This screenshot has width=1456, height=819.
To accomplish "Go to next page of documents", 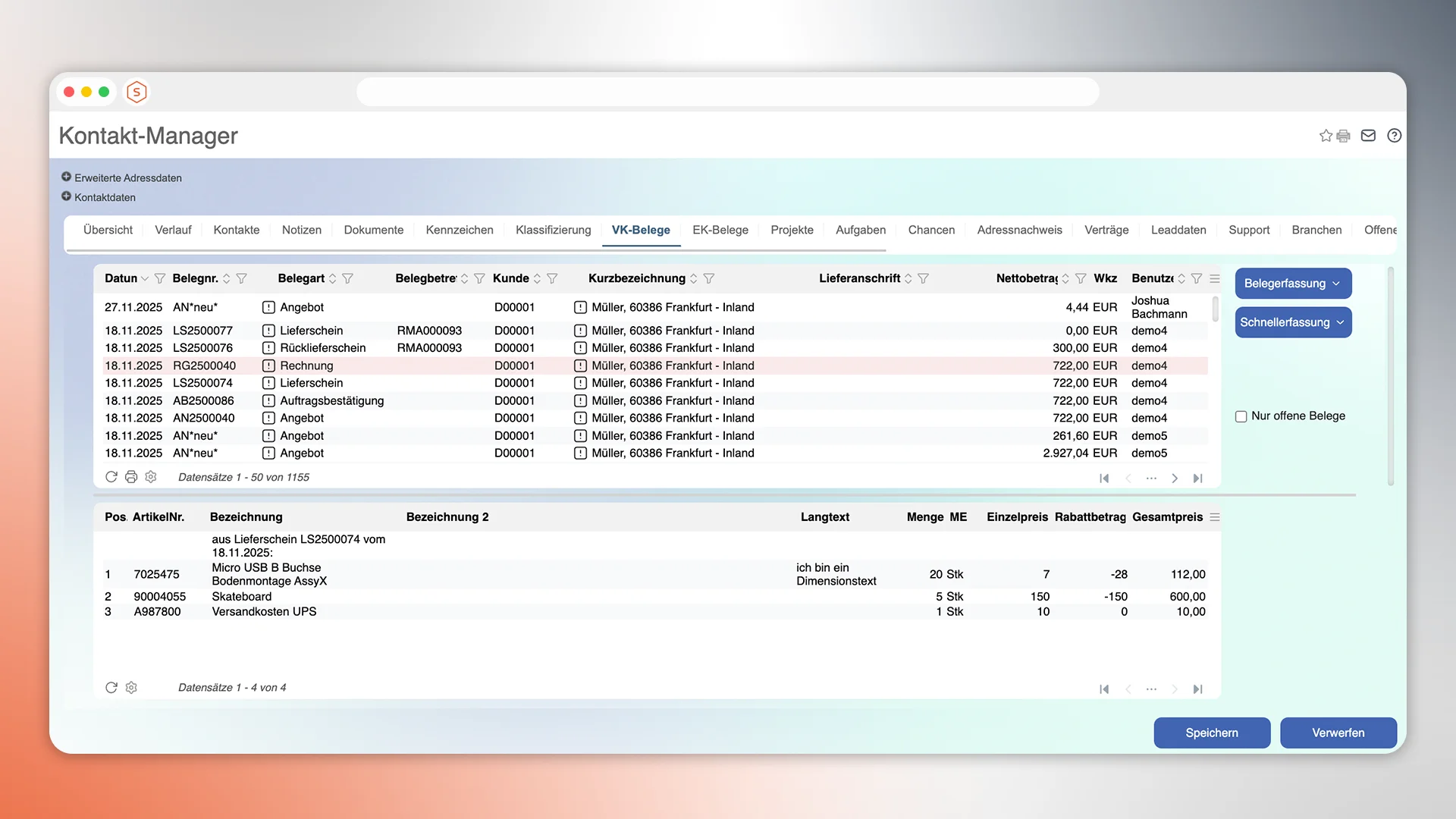I will [1175, 478].
